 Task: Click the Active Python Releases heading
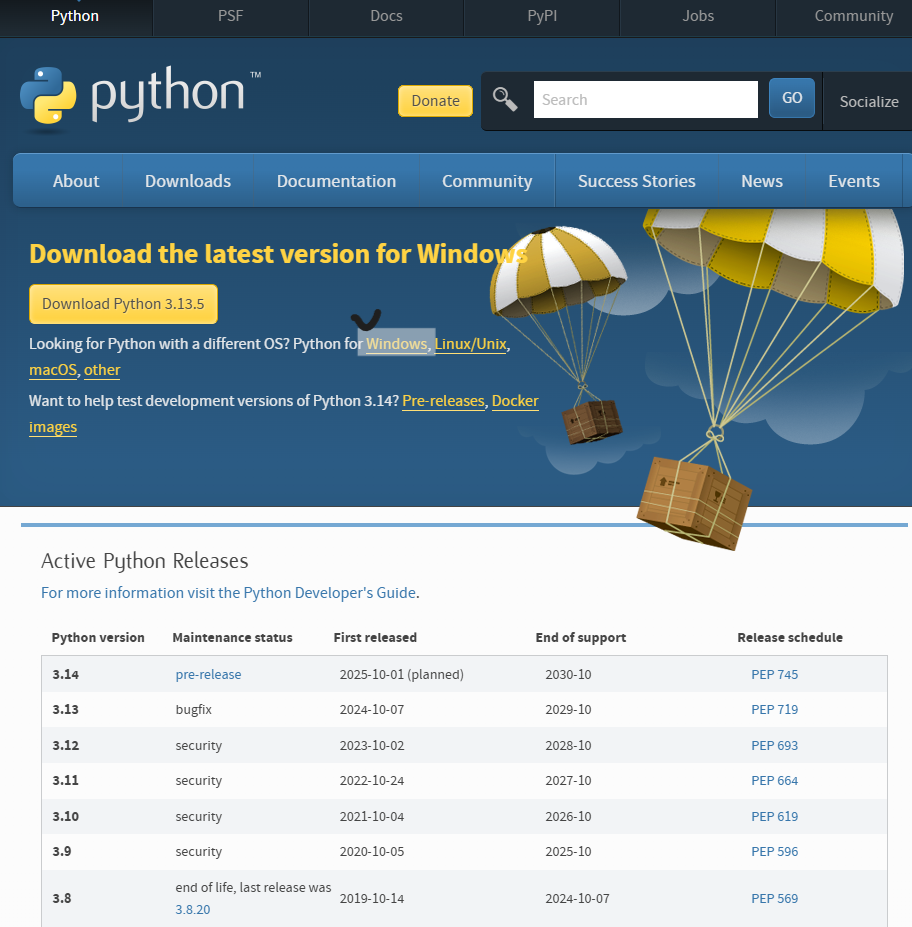pyautogui.click(x=145, y=560)
